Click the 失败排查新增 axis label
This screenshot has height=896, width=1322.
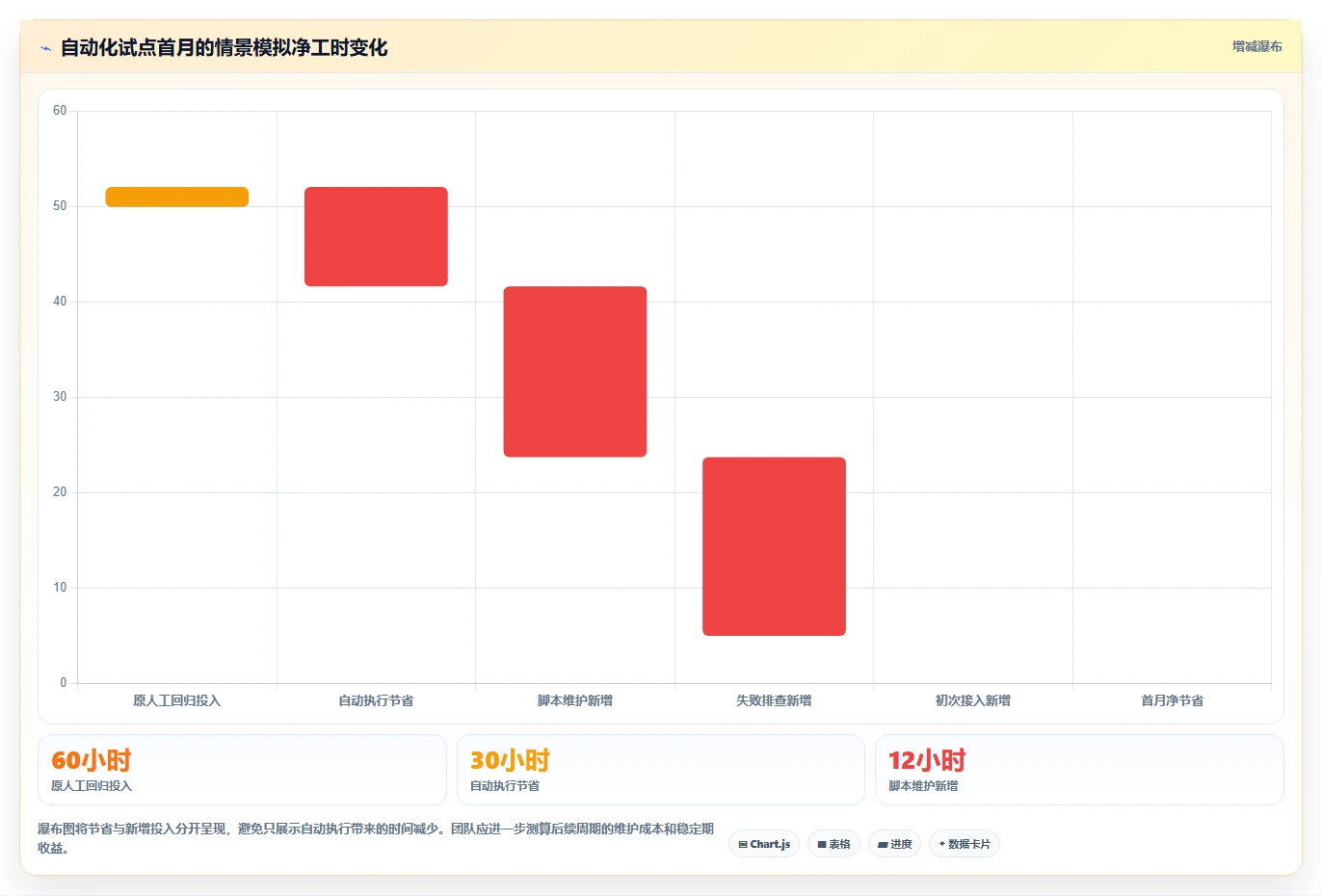[774, 700]
